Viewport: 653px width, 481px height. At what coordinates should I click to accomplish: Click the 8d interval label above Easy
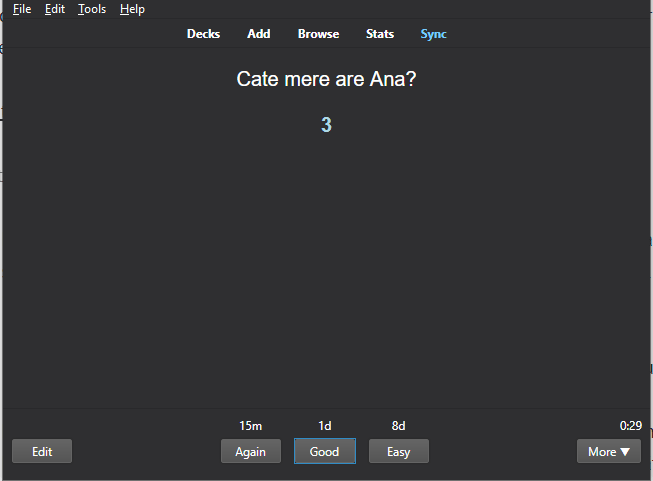[398, 426]
